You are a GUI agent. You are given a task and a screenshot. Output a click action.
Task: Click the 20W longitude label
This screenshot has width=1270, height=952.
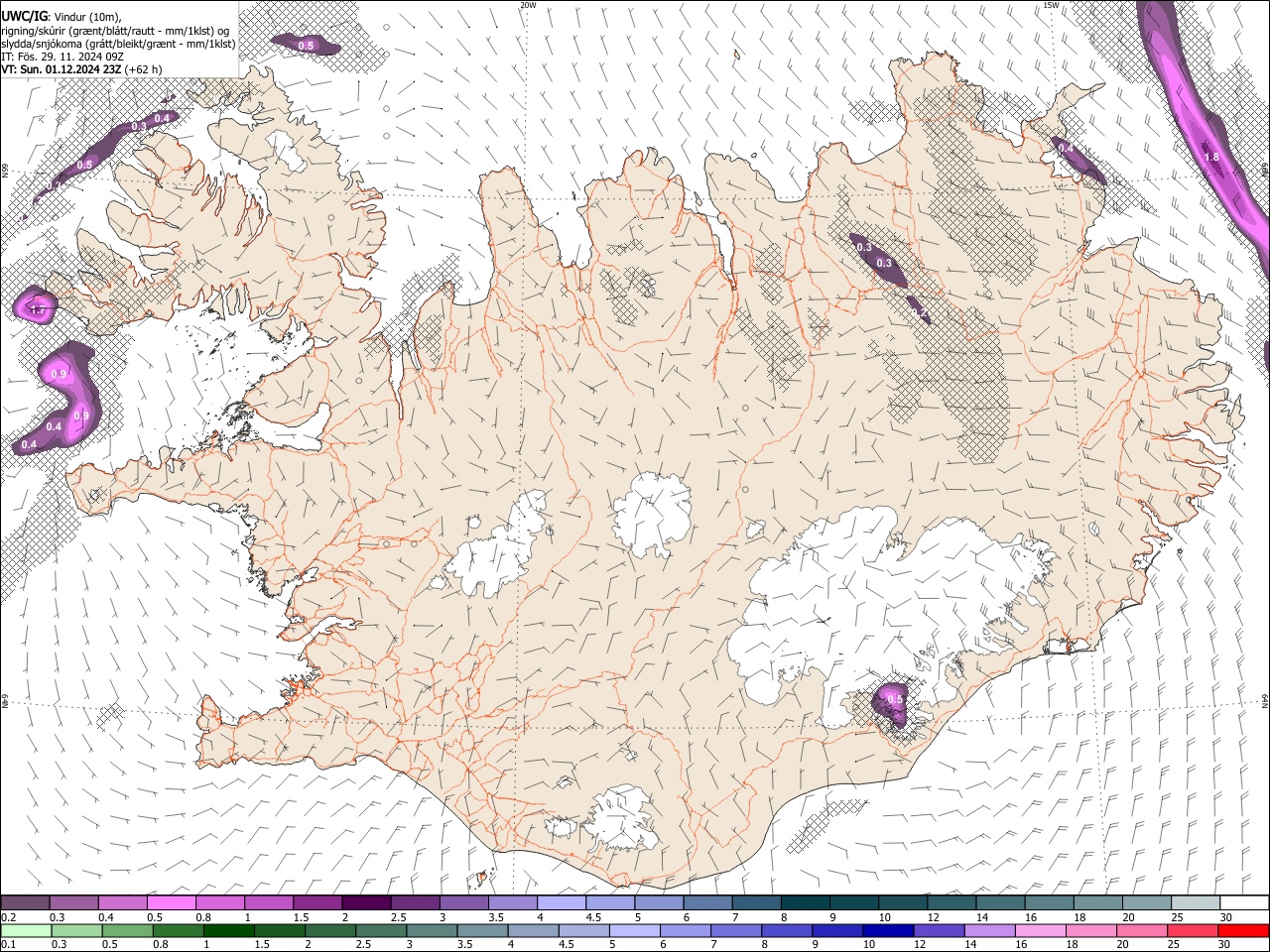[528, 5]
